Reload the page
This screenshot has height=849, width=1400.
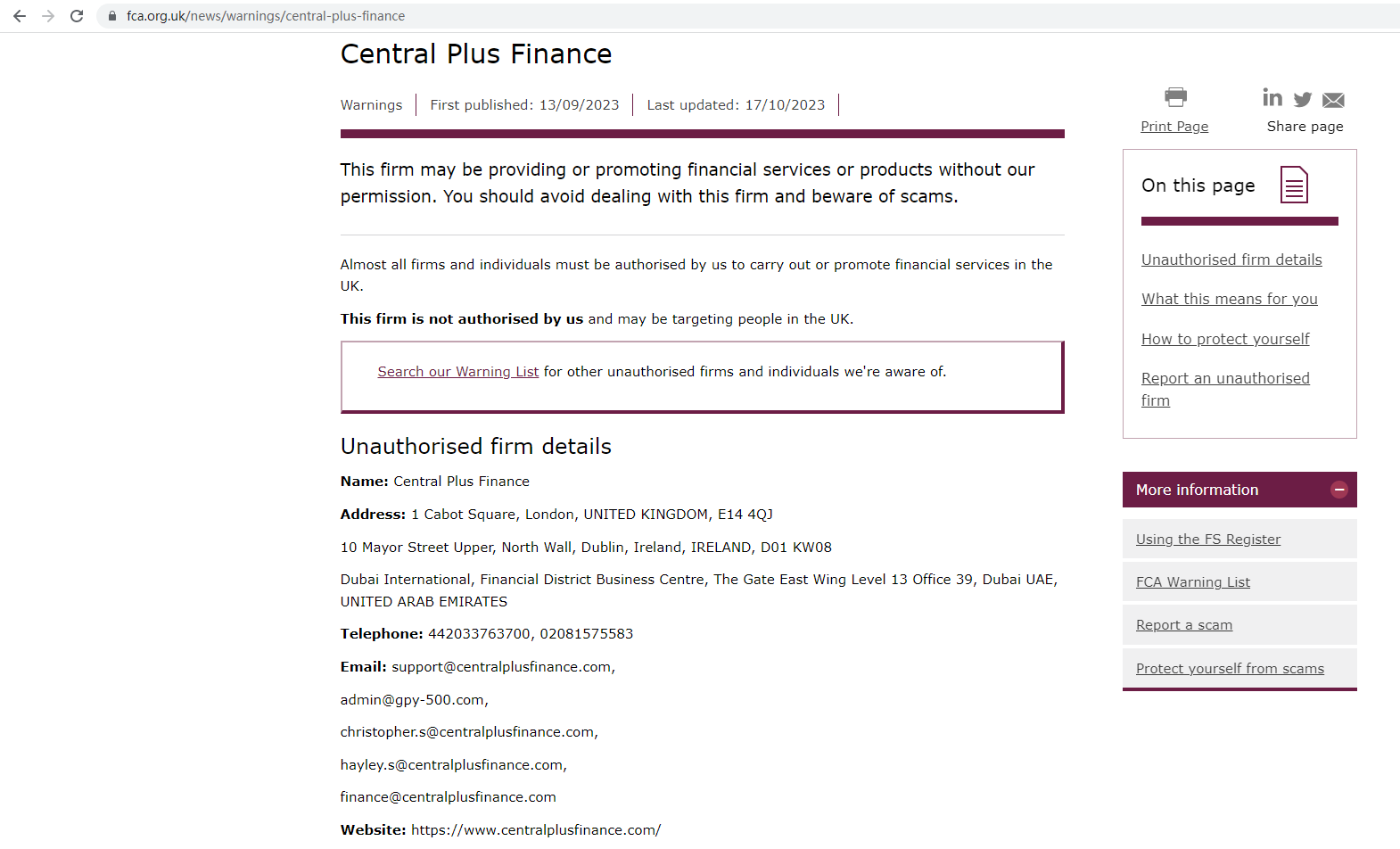[x=77, y=16]
